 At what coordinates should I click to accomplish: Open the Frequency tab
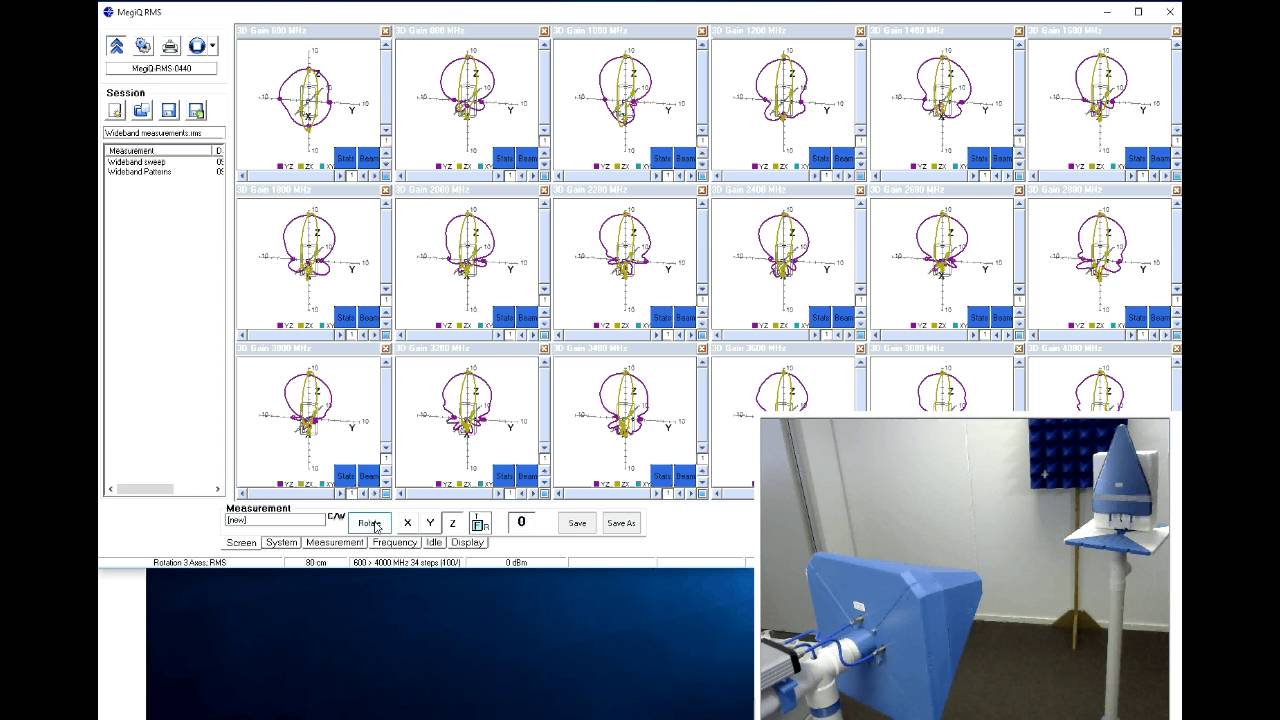pos(395,542)
